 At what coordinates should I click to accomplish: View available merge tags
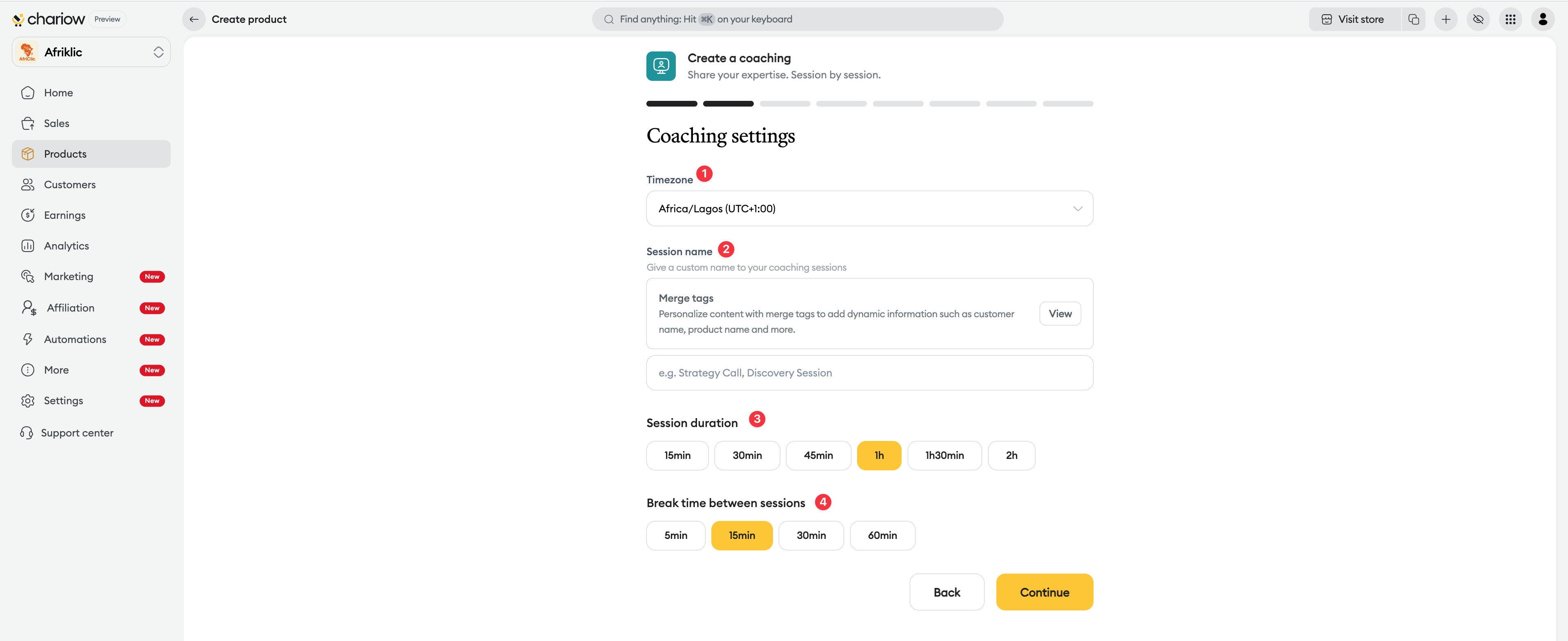pos(1060,314)
